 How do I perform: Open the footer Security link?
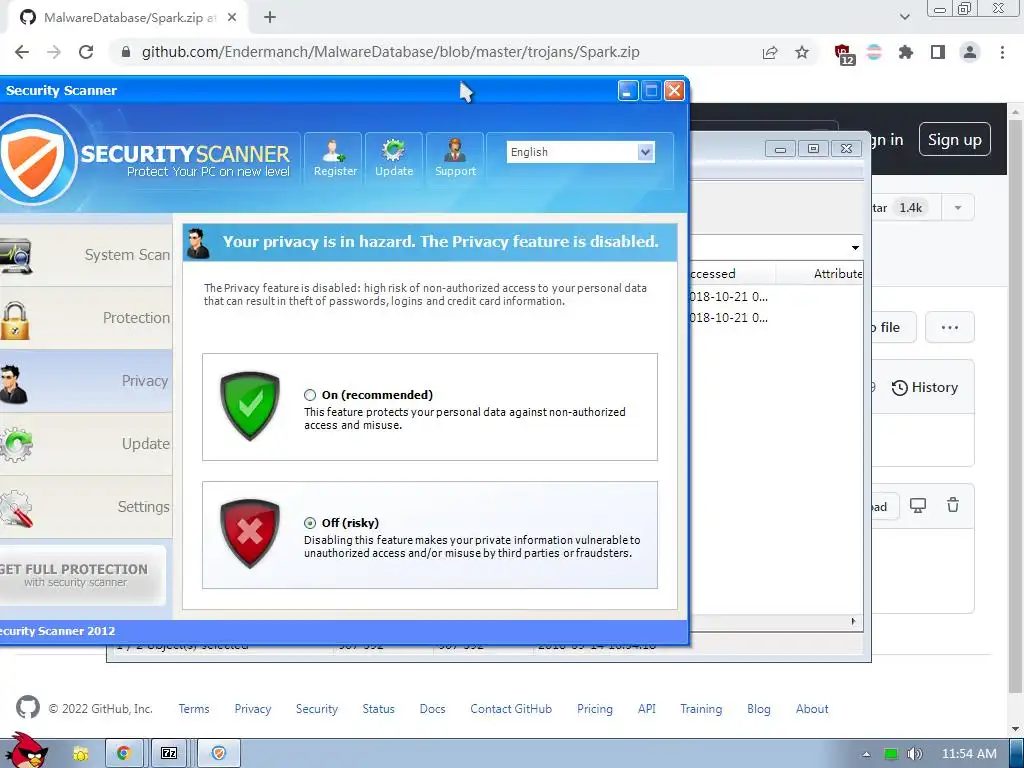317,709
